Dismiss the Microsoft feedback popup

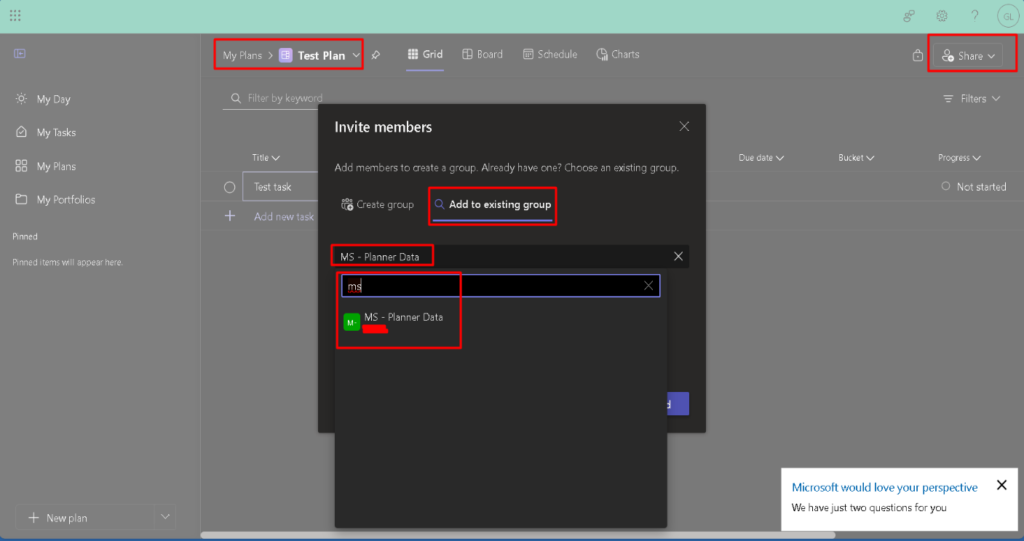click(x=1001, y=485)
